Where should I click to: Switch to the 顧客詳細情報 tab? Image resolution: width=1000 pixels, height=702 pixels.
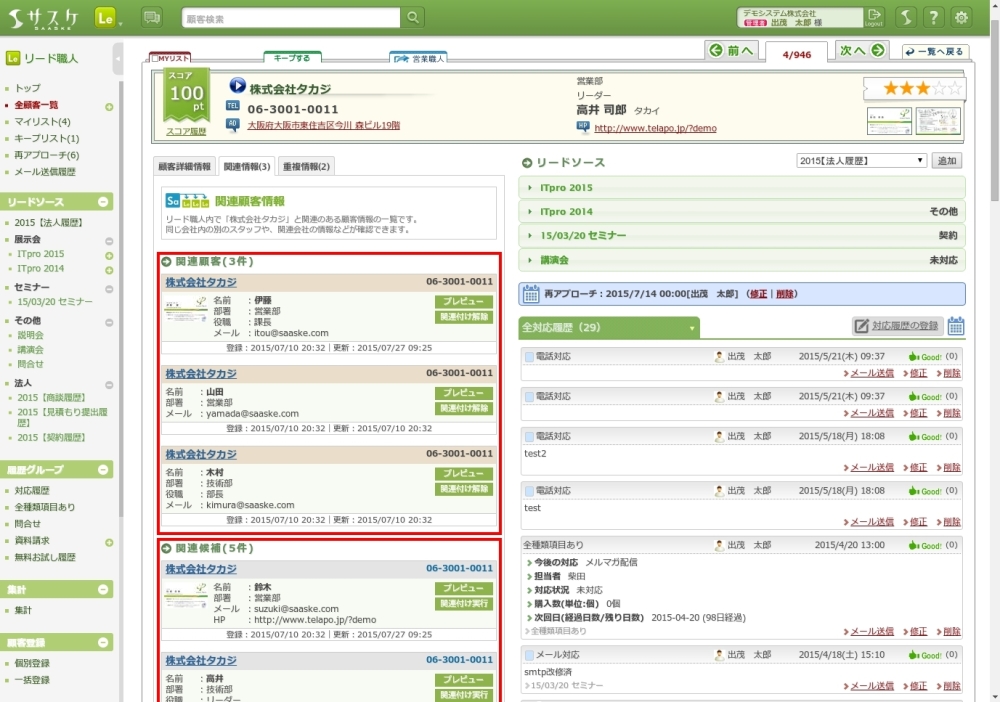(x=185, y=166)
